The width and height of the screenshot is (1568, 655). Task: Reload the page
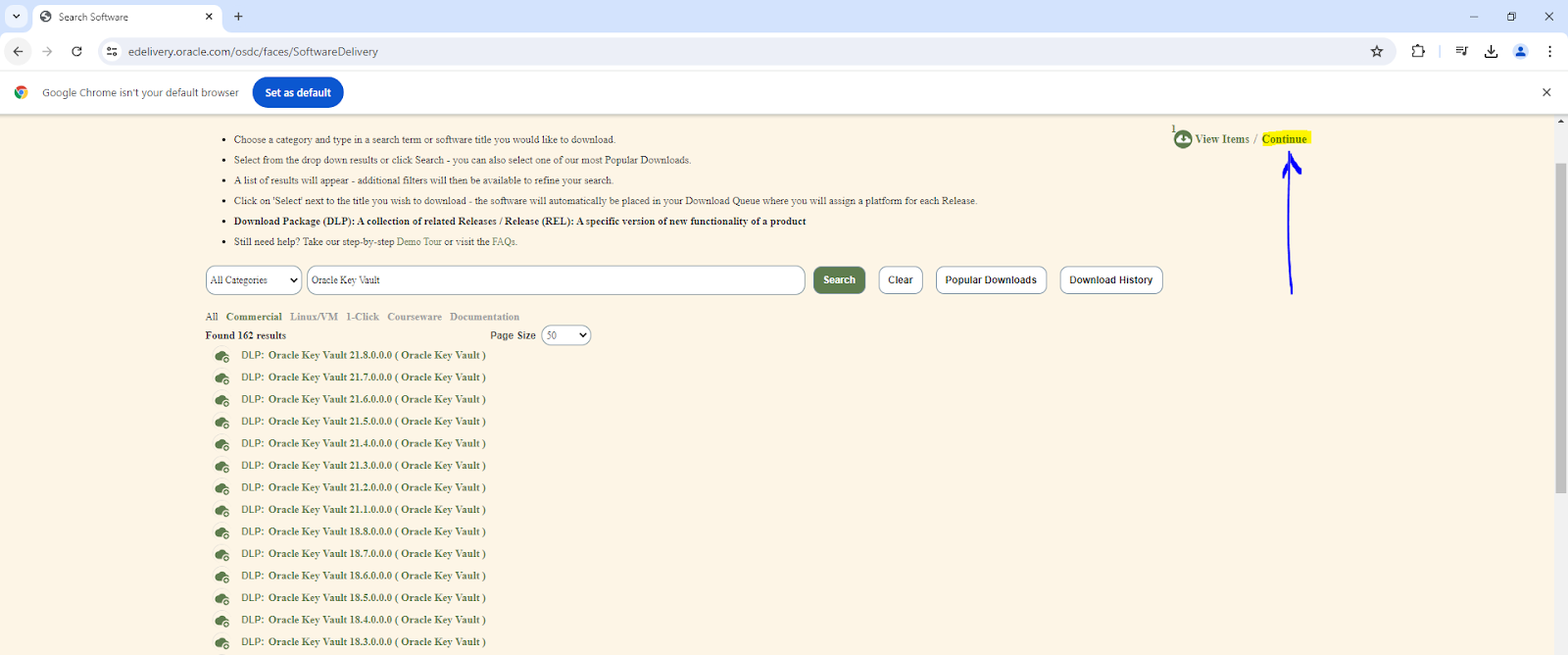76,51
